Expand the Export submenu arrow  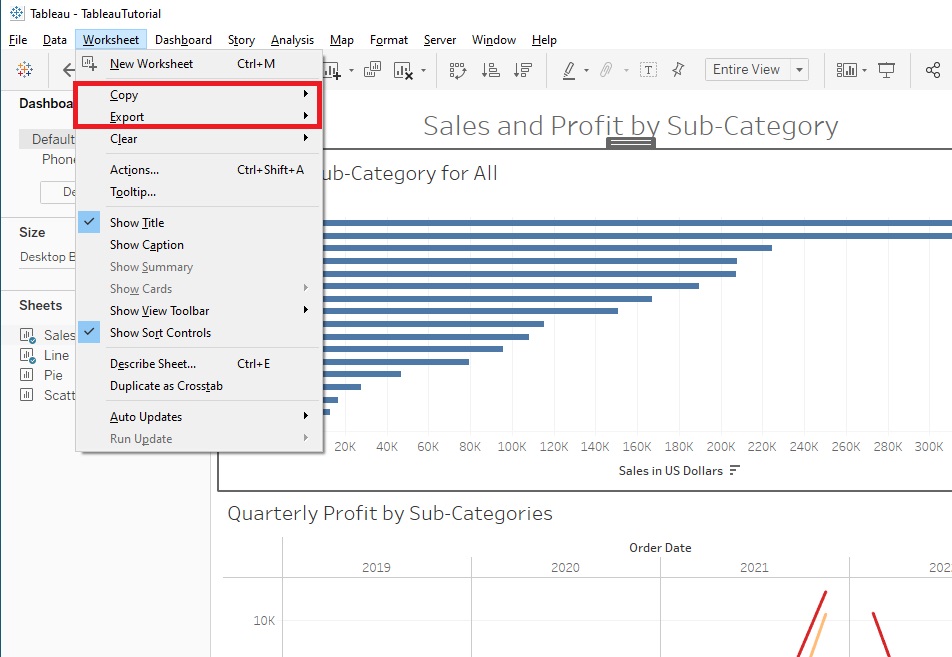click(306, 115)
